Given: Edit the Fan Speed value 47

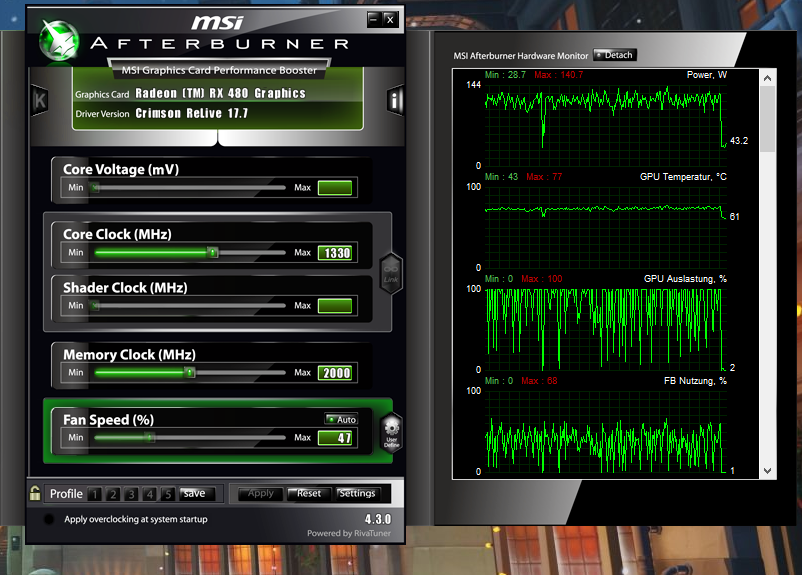Looking at the screenshot, I should (x=335, y=438).
